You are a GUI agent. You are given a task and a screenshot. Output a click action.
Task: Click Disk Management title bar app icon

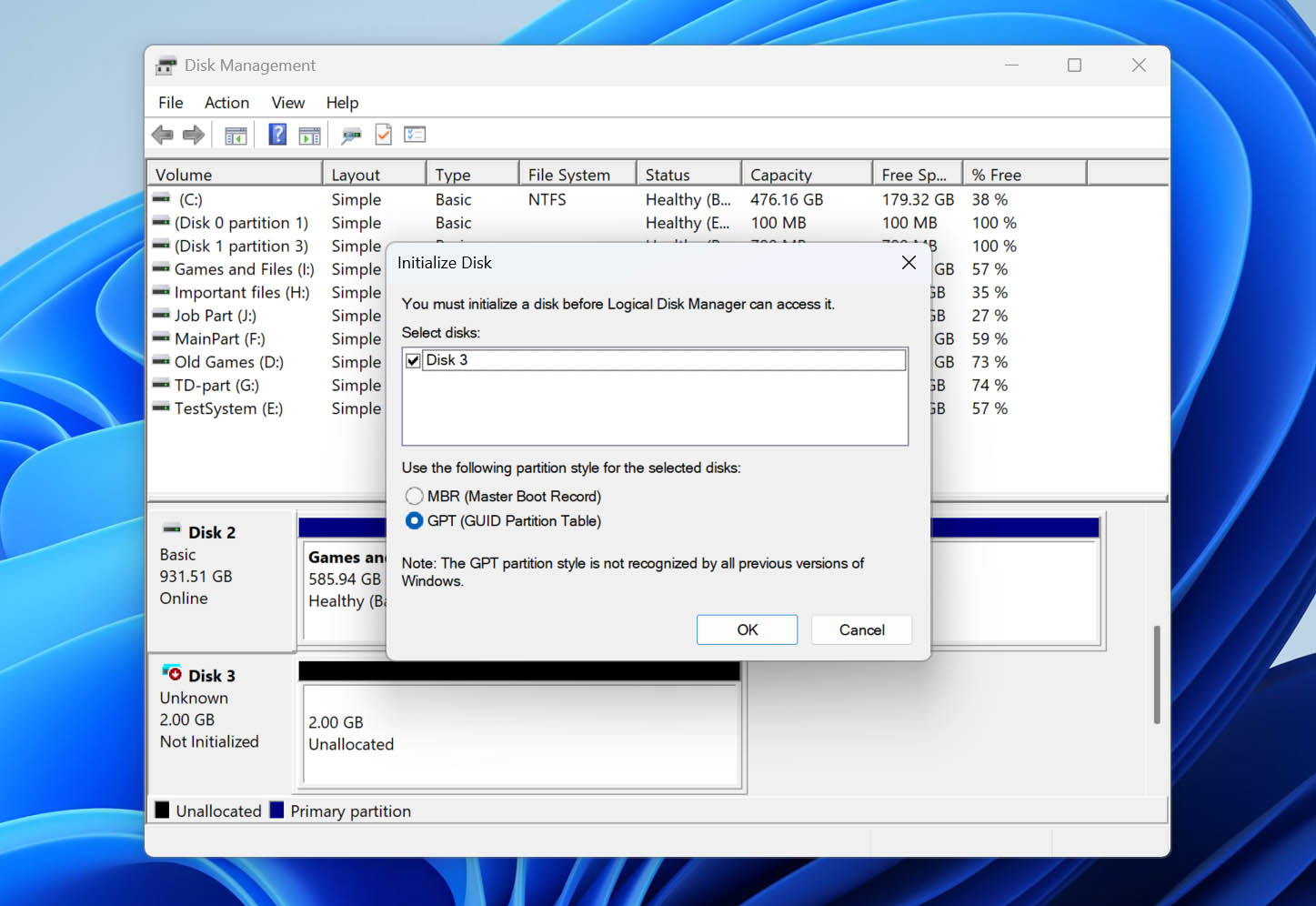tap(166, 65)
